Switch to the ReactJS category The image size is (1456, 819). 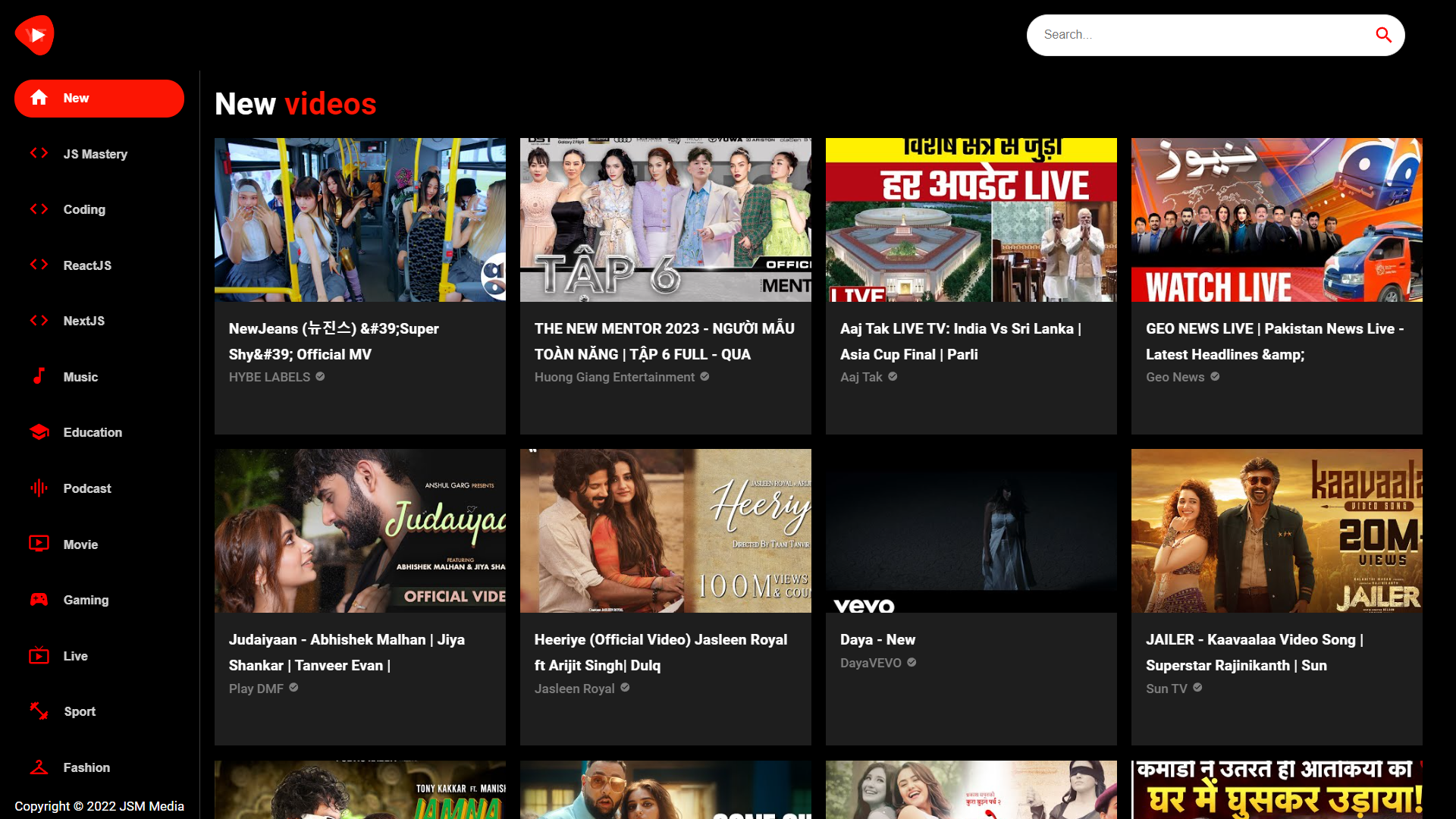click(x=87, y=265)
